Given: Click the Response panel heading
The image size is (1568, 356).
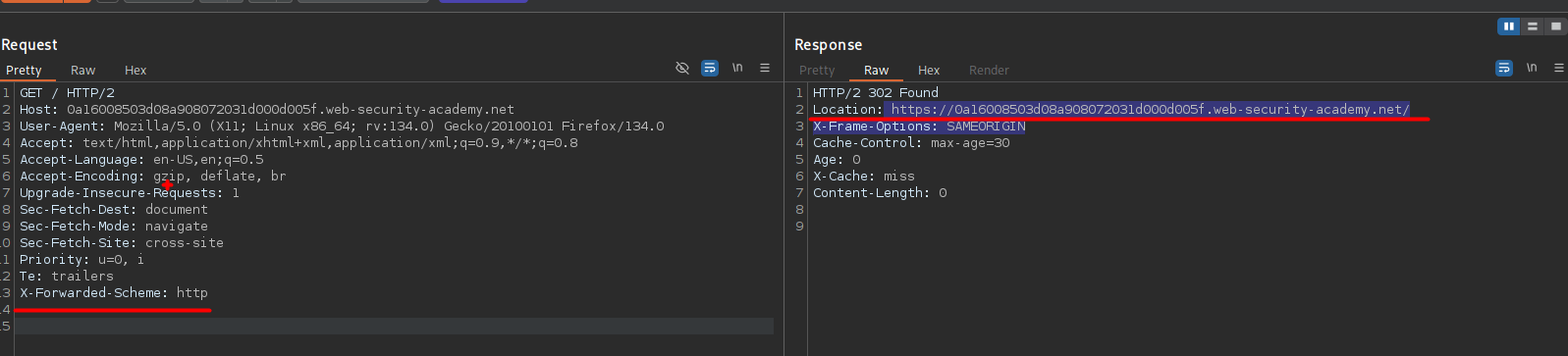Looking at the screenshot, I should [828, 45].
